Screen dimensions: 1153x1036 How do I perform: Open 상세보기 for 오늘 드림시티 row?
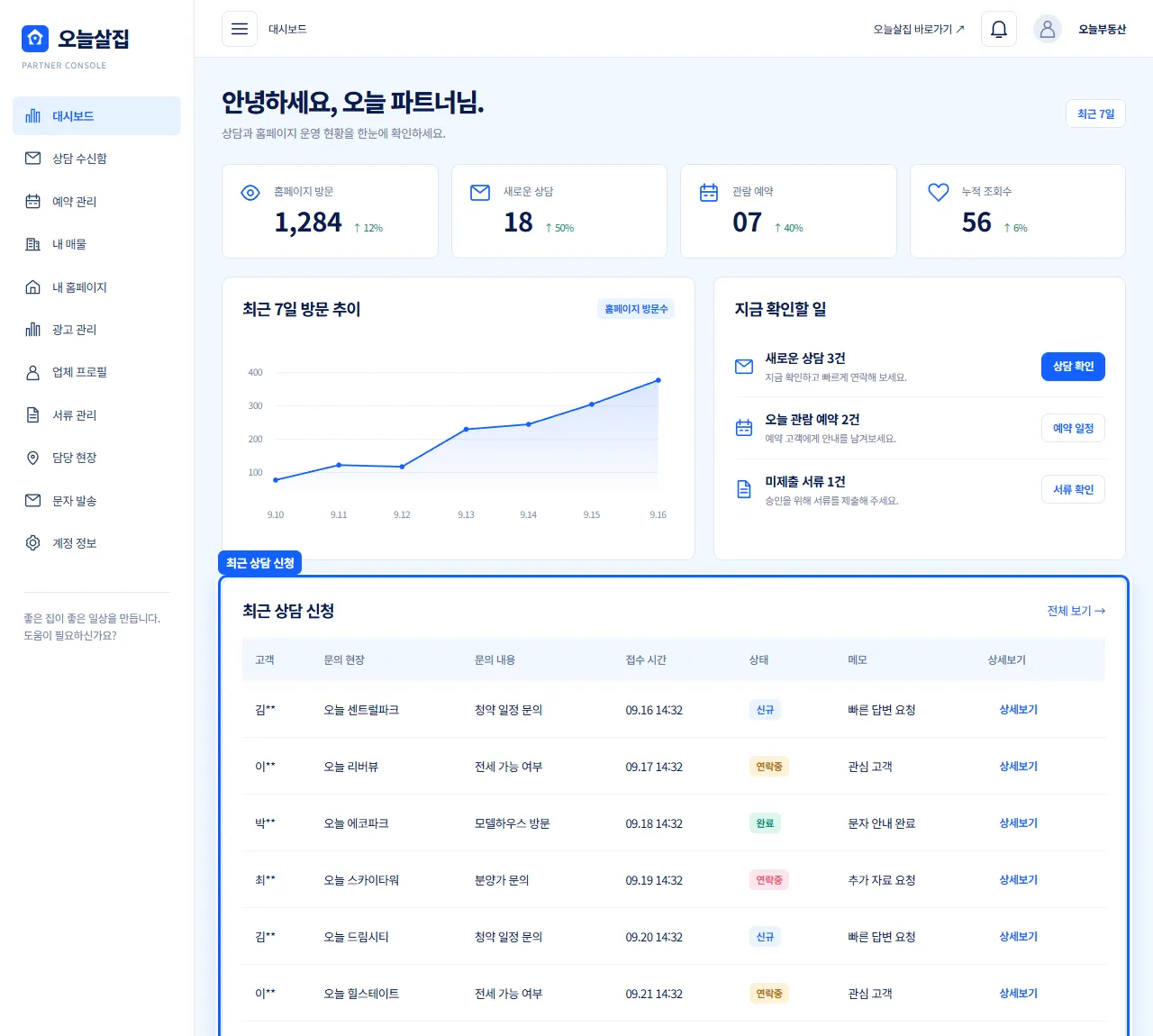1018,937
